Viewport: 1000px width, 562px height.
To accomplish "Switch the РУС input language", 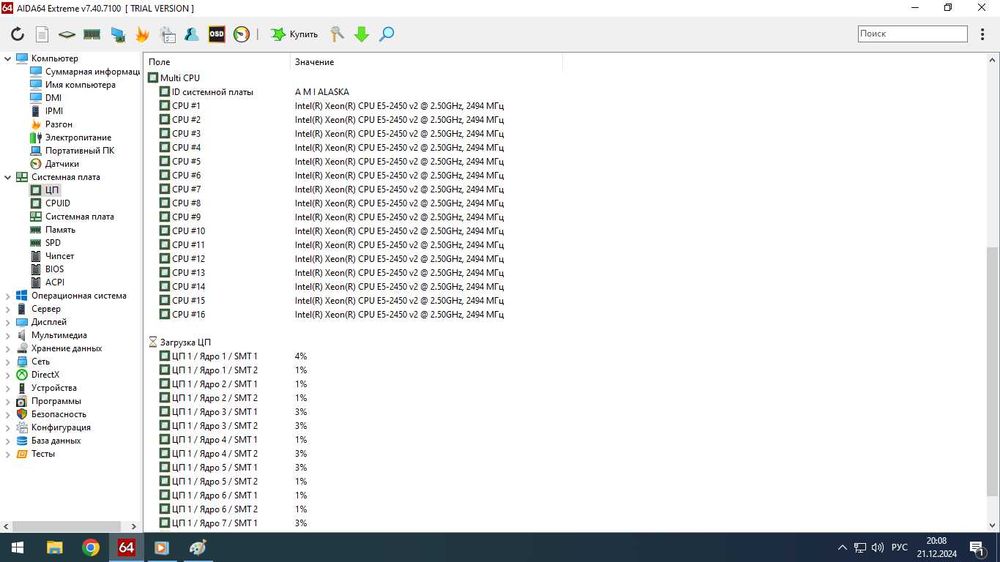I will [899, 547].
